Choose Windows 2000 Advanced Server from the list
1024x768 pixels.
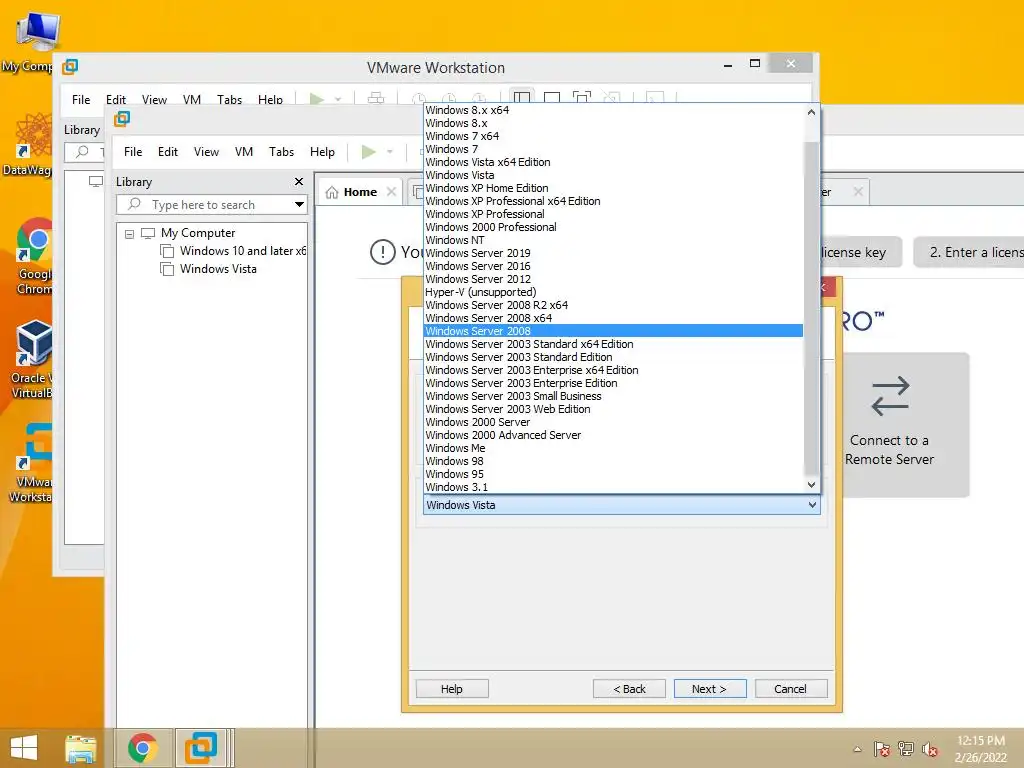click(613, 435)
